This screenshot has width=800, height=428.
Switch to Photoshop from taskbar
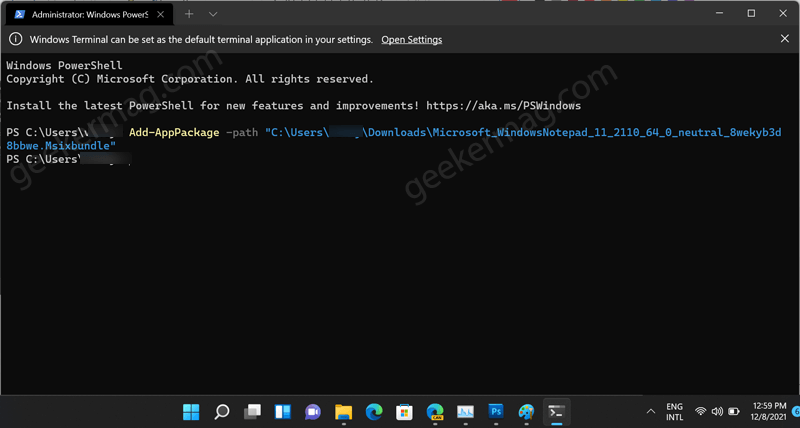pyautogui.click(x=496, y=411)
